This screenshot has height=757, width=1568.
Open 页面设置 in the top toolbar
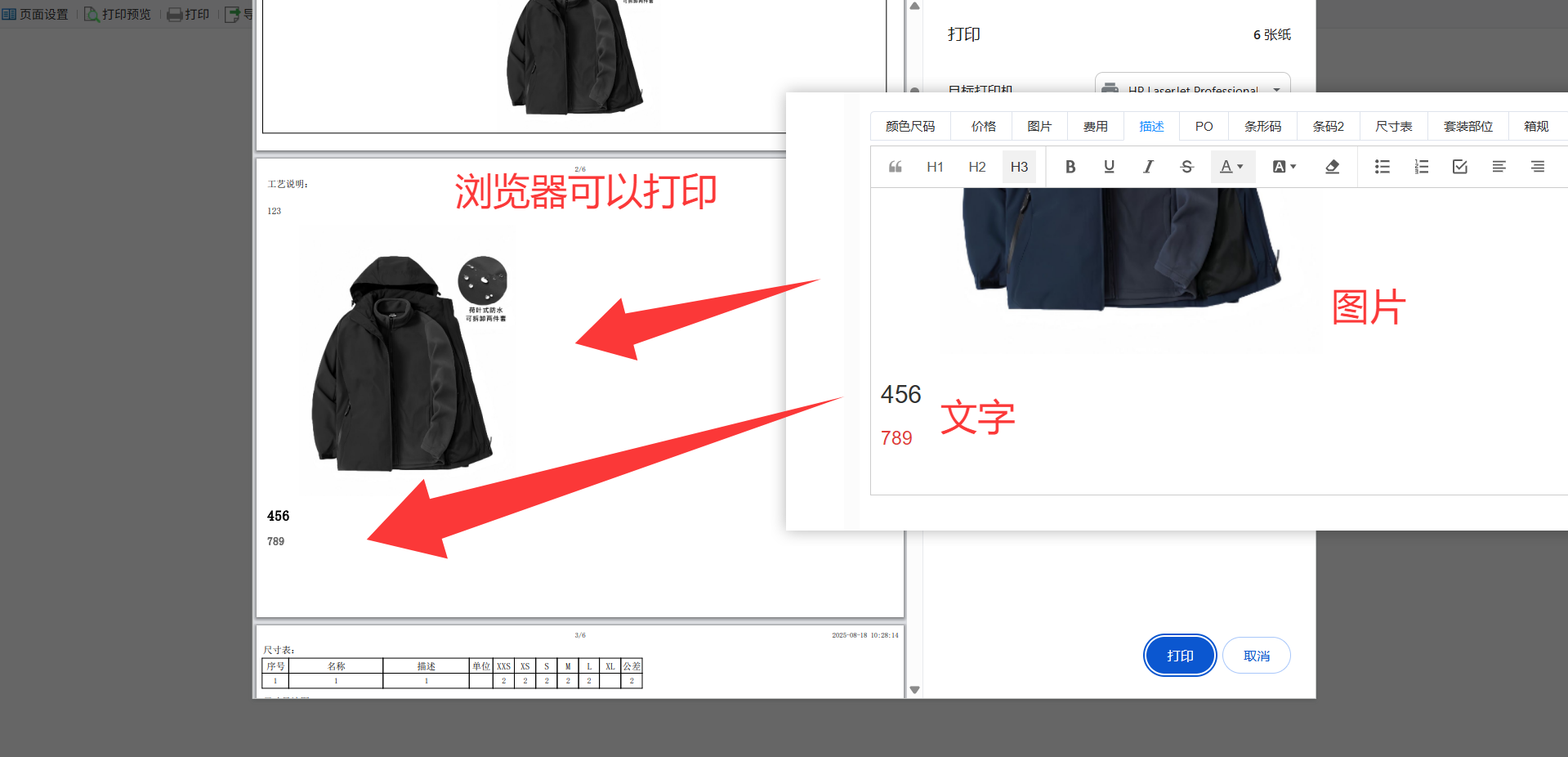pos(36,14)
